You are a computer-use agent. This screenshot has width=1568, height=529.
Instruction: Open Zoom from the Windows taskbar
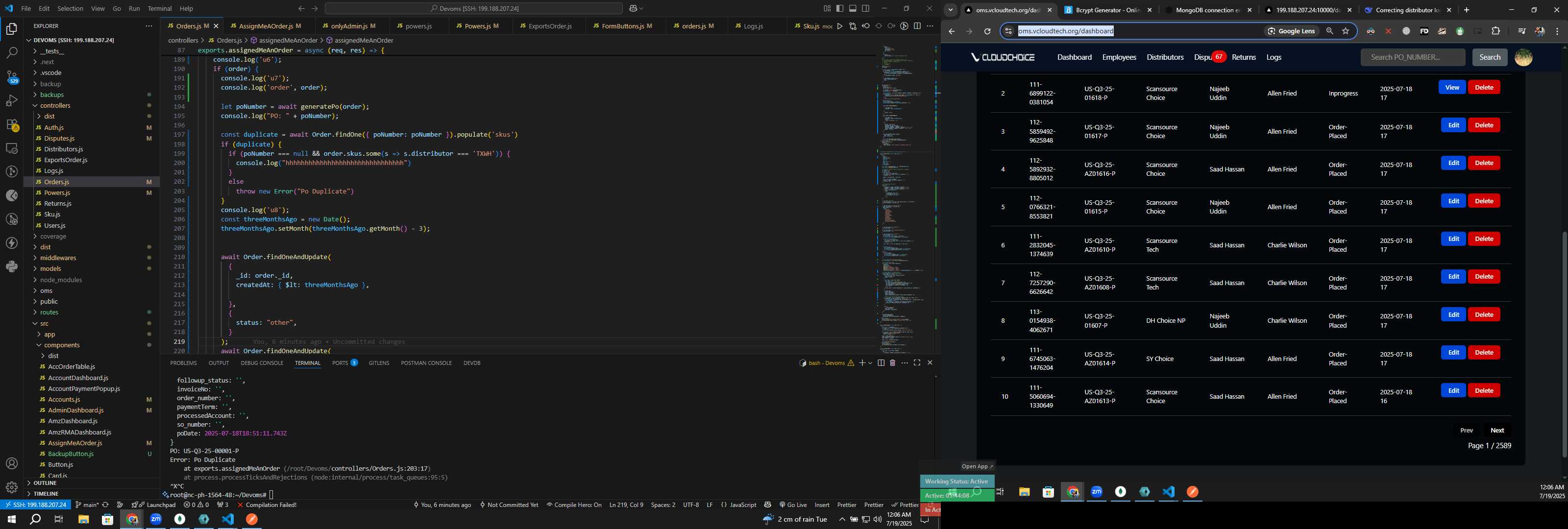[x=156, y=519]
